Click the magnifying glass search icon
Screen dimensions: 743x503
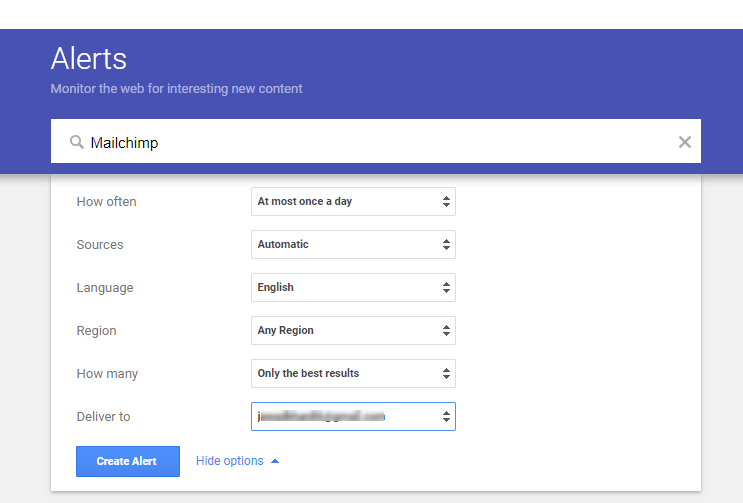point(76,142)
